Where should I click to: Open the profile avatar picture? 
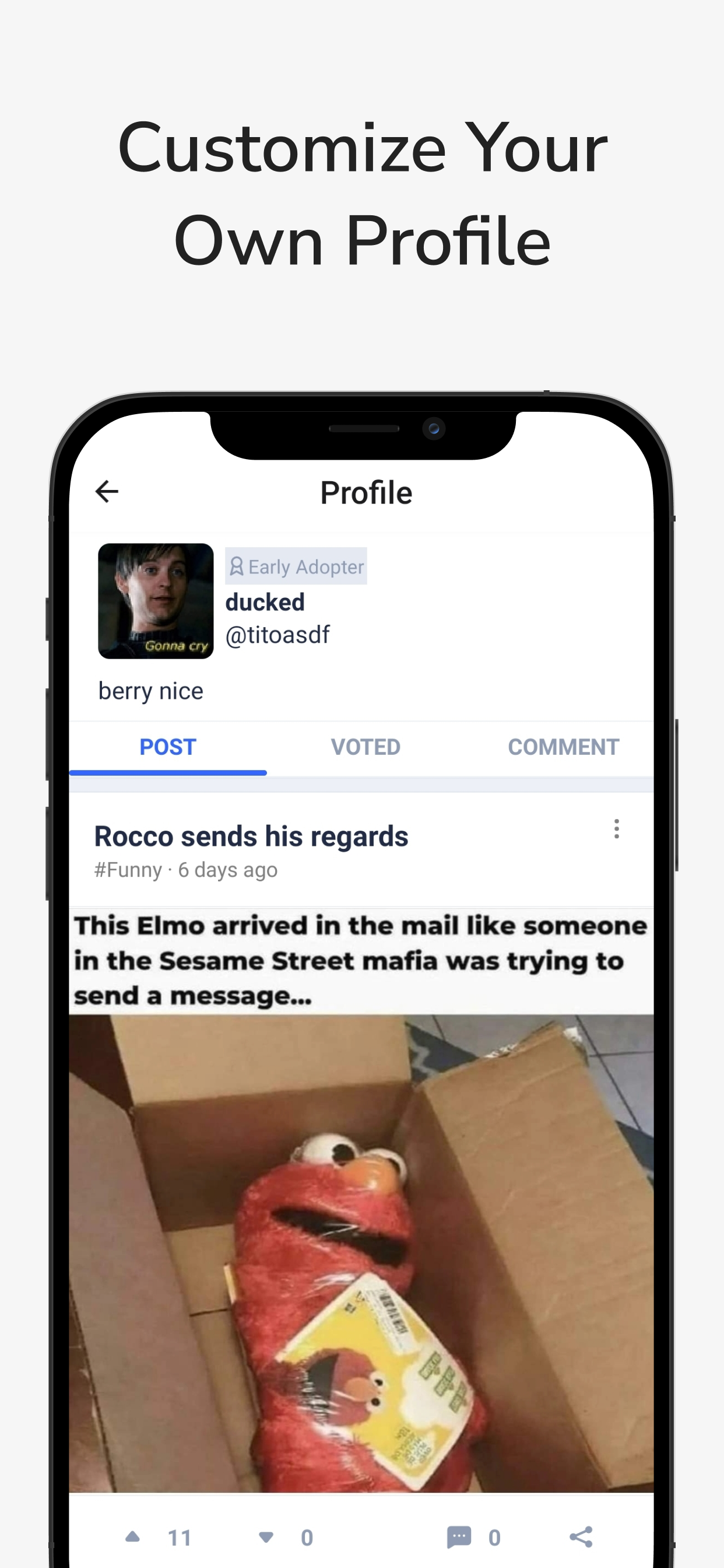point(156,601)
